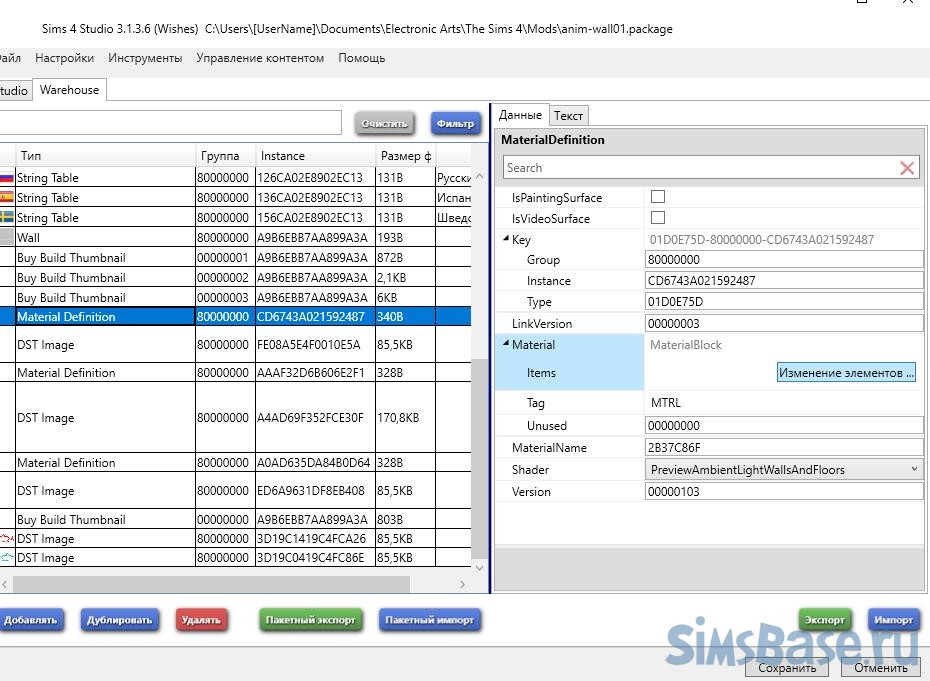The image size is (930, 681).
Task: Clear the property search with the red X
Action: tap(907, 168)
